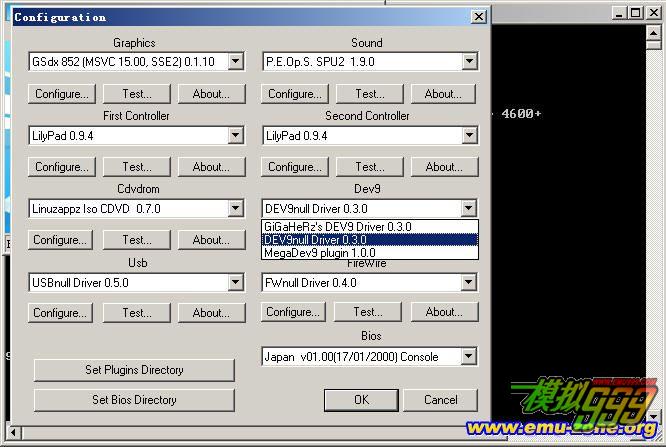Show About for Cdvdrom plugin
This screenshot has height=447, width=666.
click(212, 240)
